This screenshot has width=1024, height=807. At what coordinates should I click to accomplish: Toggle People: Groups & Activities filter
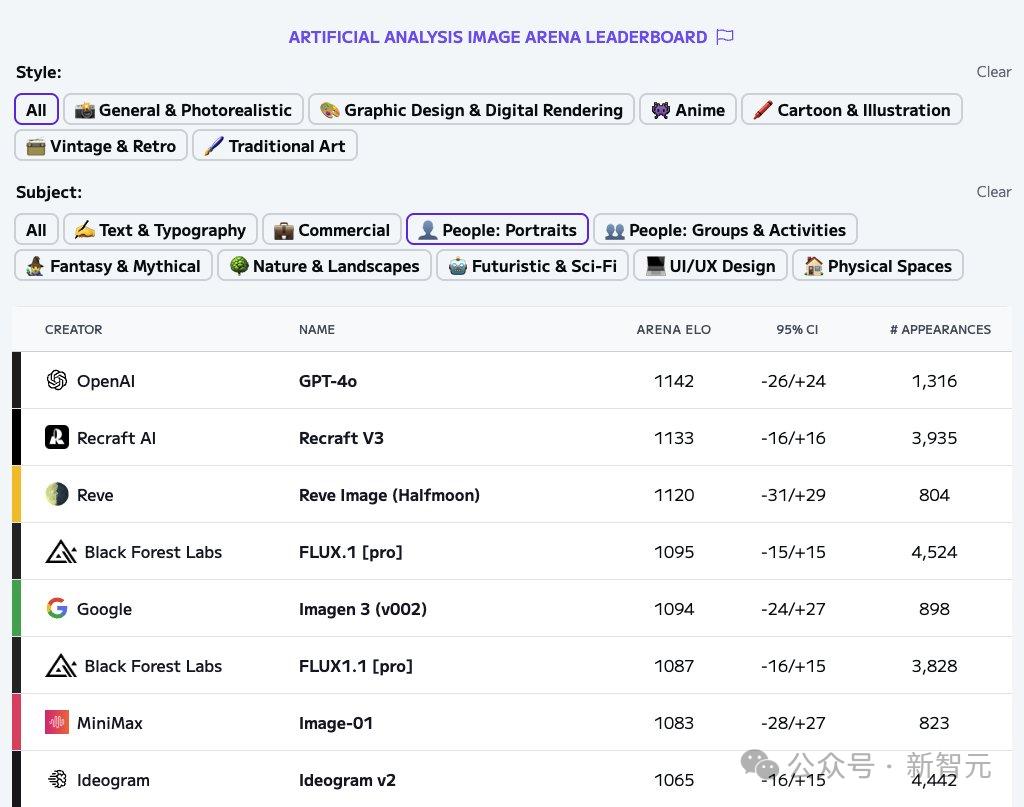coord(726,230)
